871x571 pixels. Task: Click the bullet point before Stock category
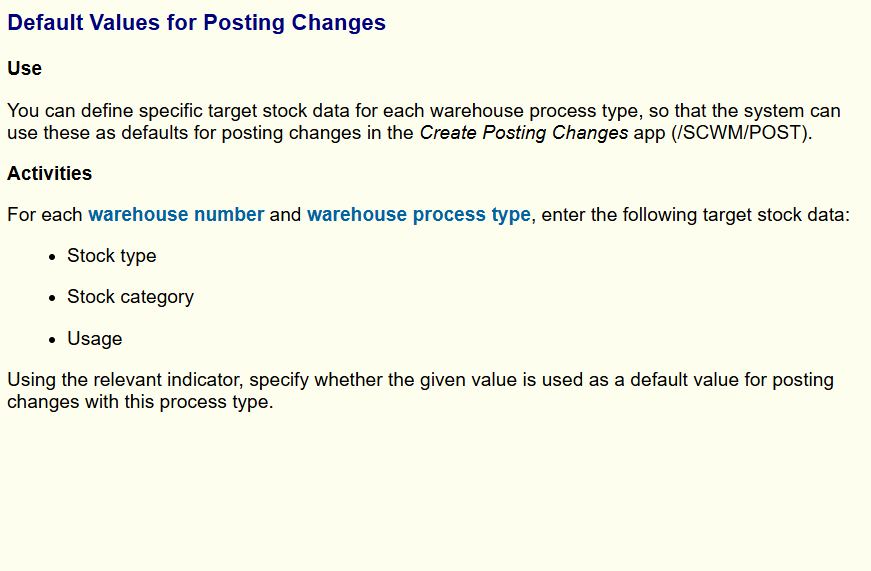click(52, 298)
